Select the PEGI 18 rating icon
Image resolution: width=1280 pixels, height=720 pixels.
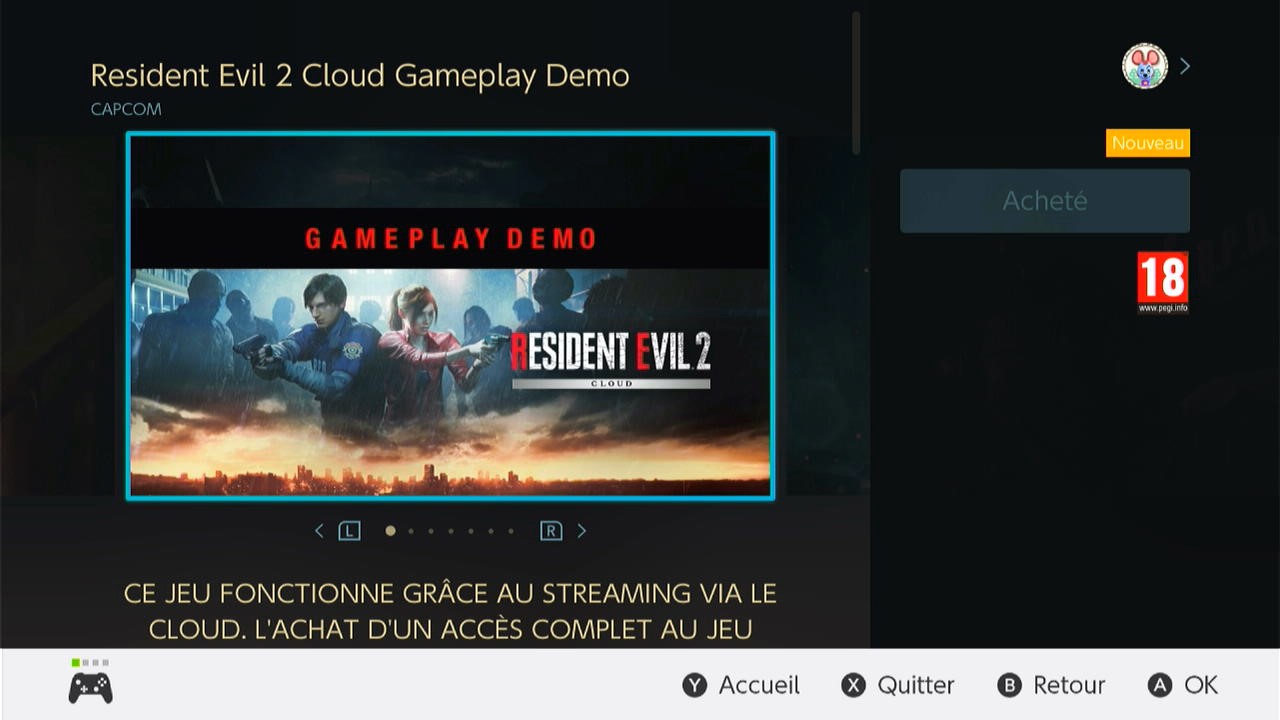(1163, 282)
